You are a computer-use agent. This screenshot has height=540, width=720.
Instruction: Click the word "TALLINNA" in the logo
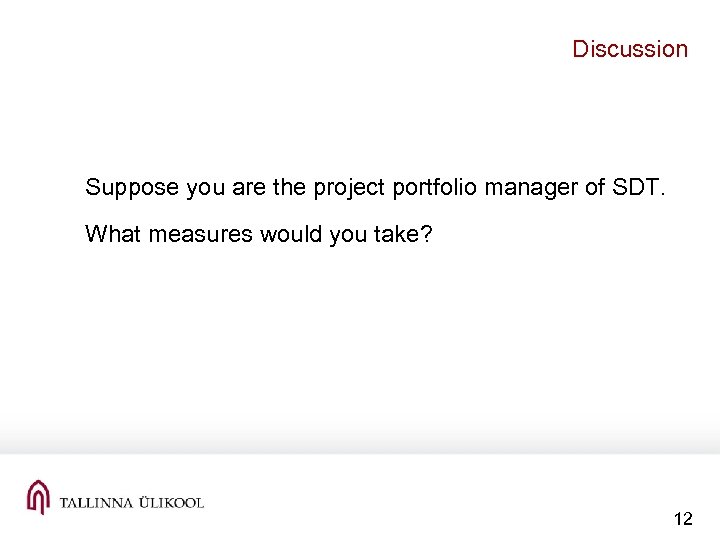[97, 502]
